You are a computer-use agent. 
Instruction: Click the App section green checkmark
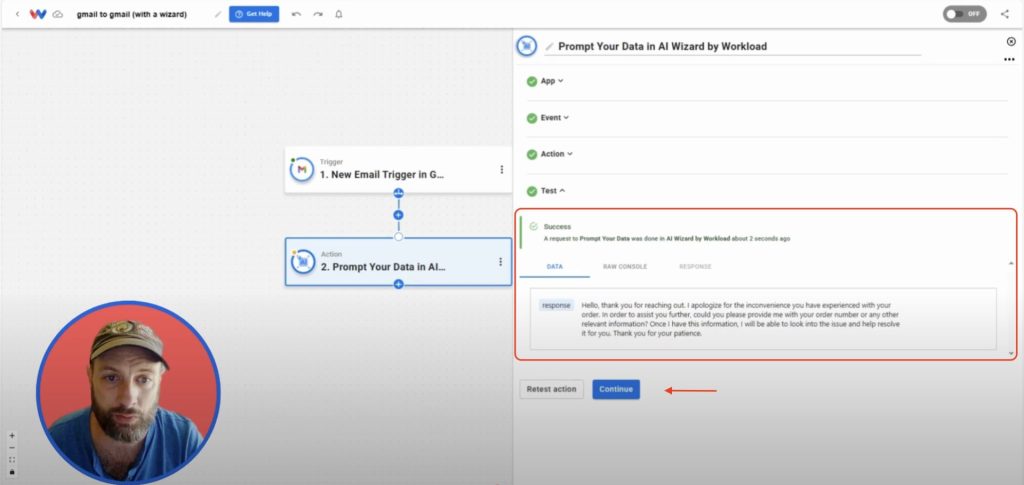532,82
